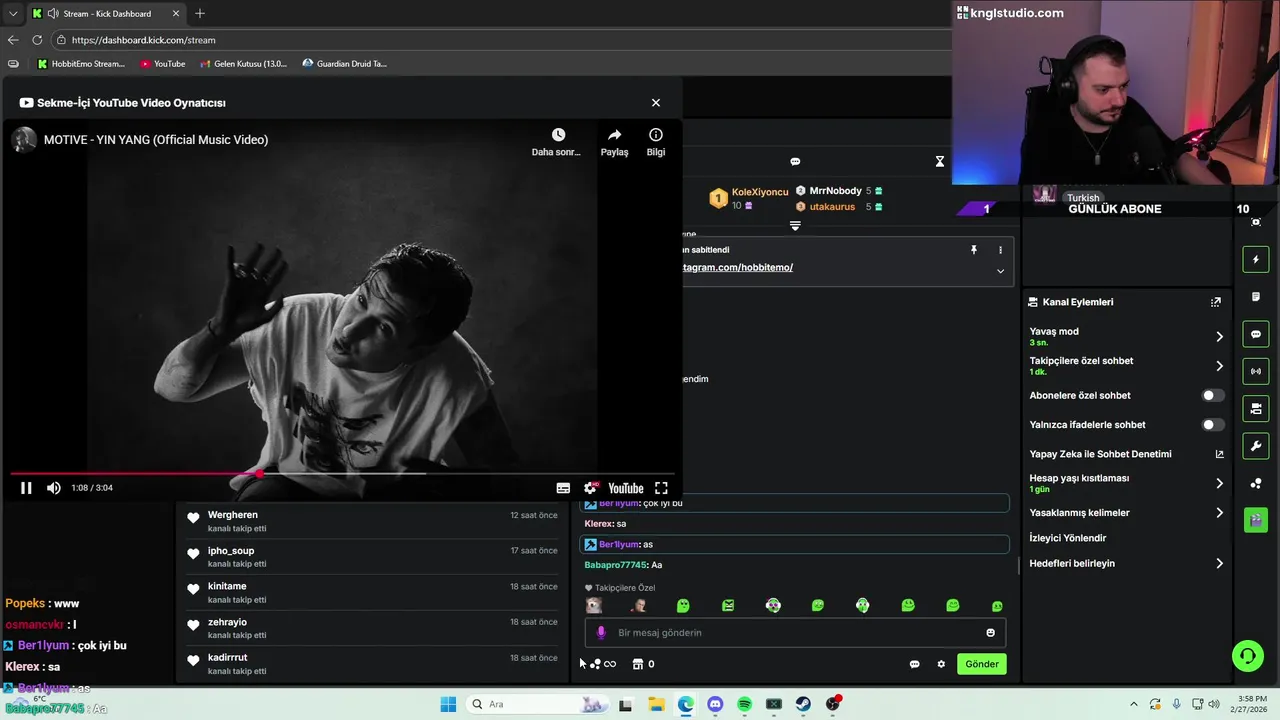The image size is (1280, 720).
Task: Open chat settings gear beside Gönder
Action: point(941,664)
